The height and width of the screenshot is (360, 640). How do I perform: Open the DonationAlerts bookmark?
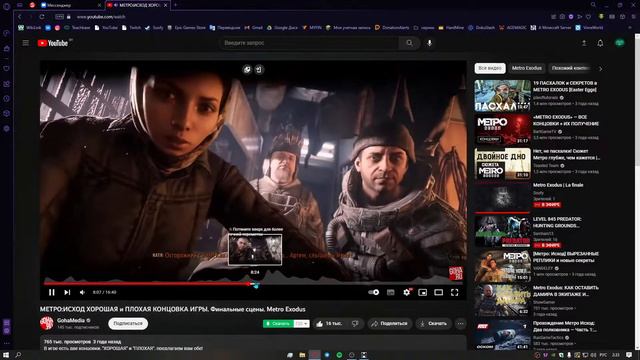pyautogui.click(x=392, y=28)
